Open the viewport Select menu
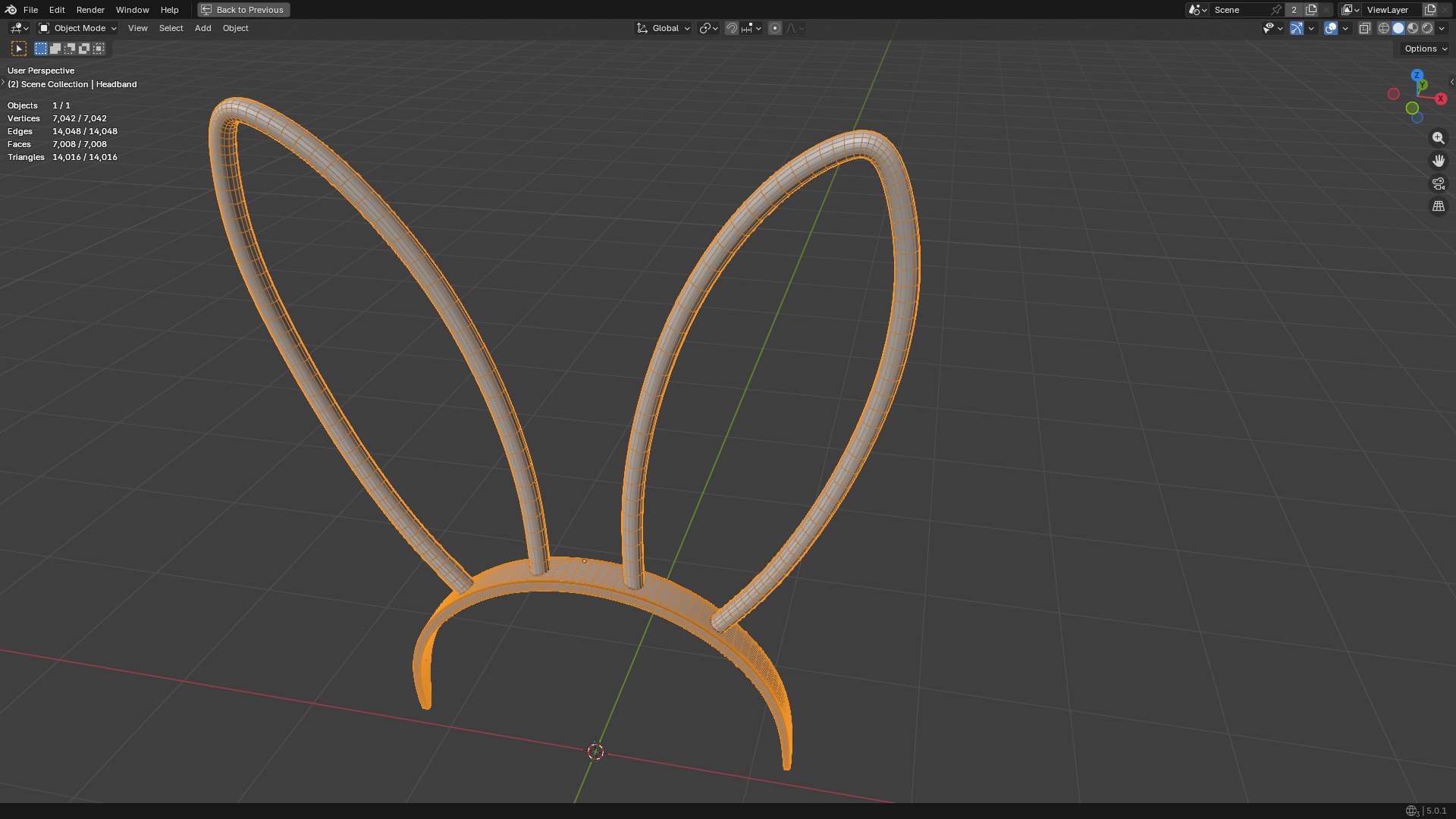Viewport: 1456px width, 819px height. point(171,28)
